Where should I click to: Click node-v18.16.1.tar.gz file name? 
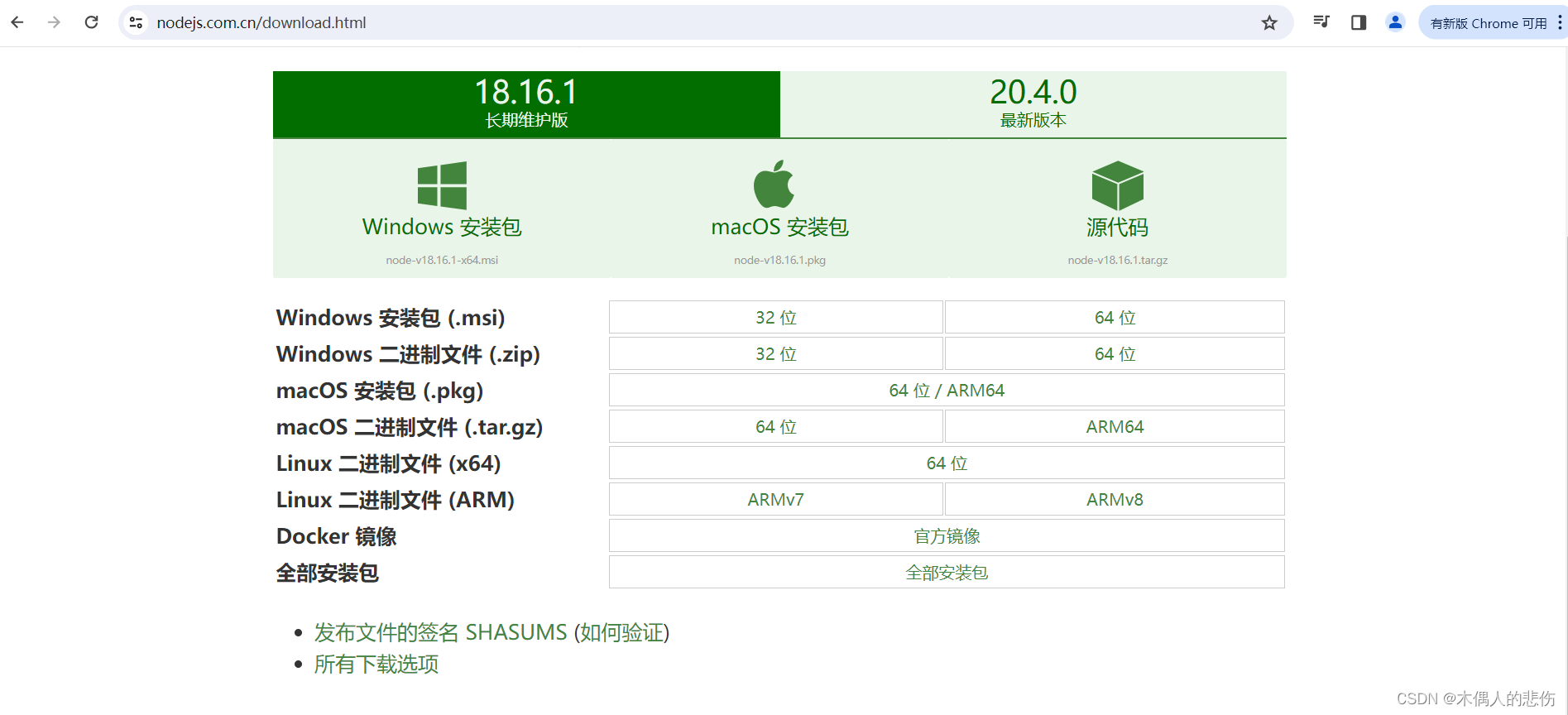click(1118, 260)
